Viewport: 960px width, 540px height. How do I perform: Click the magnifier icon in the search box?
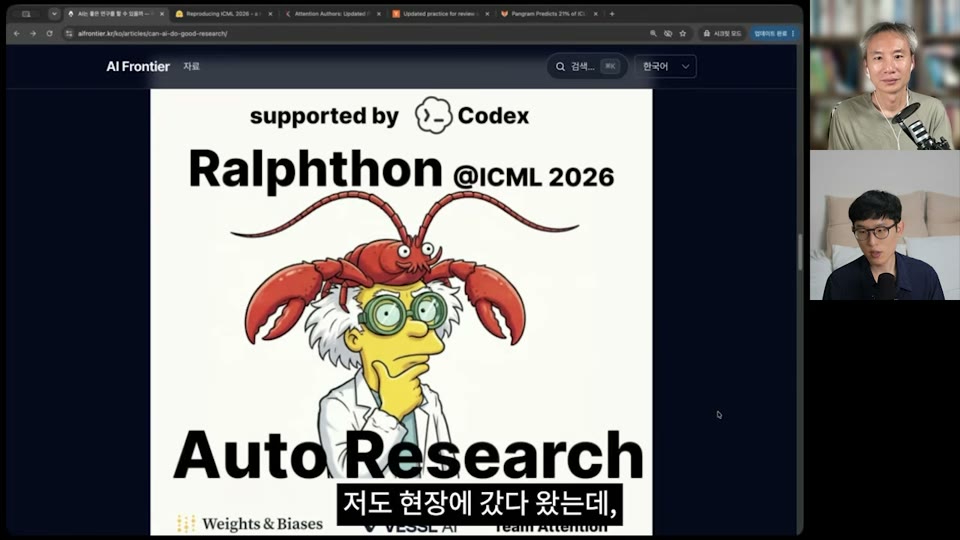pyautogui.click(x=560, y=66)
